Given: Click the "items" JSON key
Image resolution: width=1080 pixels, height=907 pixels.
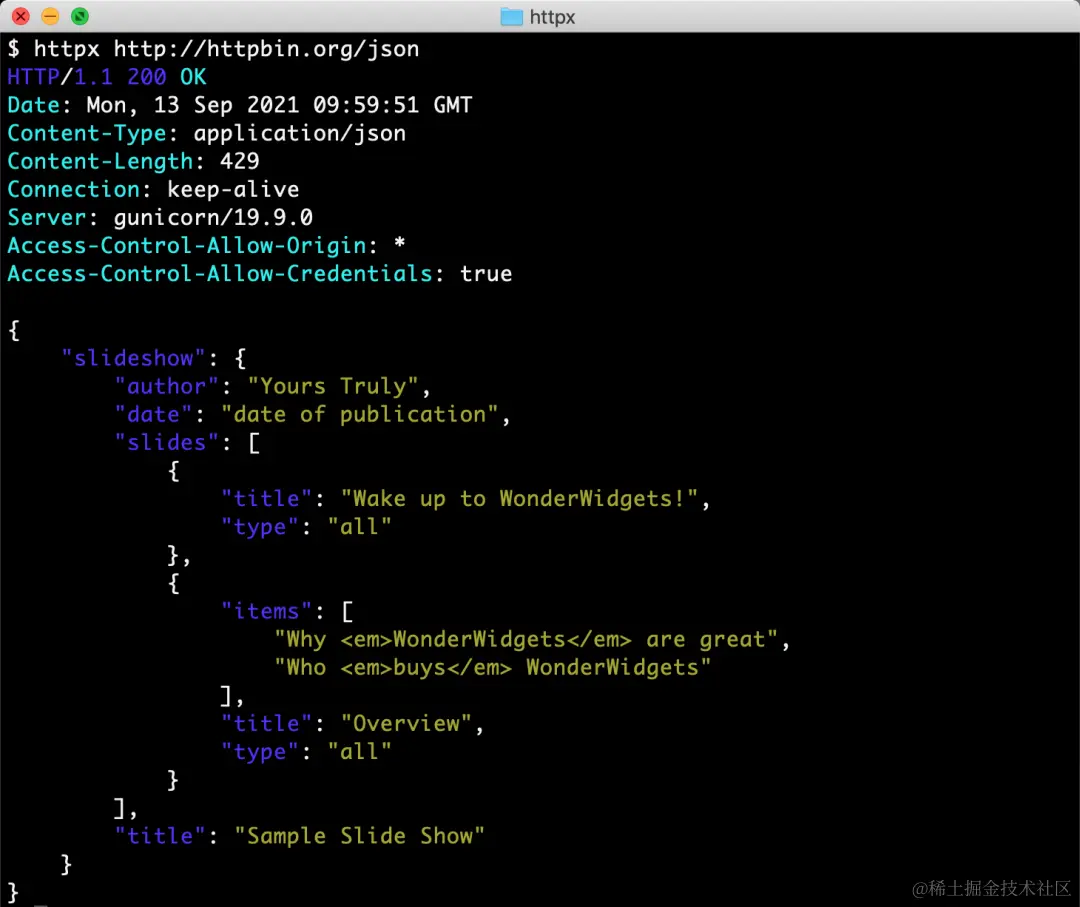Looking at the screenshot, I should point(267,612).
